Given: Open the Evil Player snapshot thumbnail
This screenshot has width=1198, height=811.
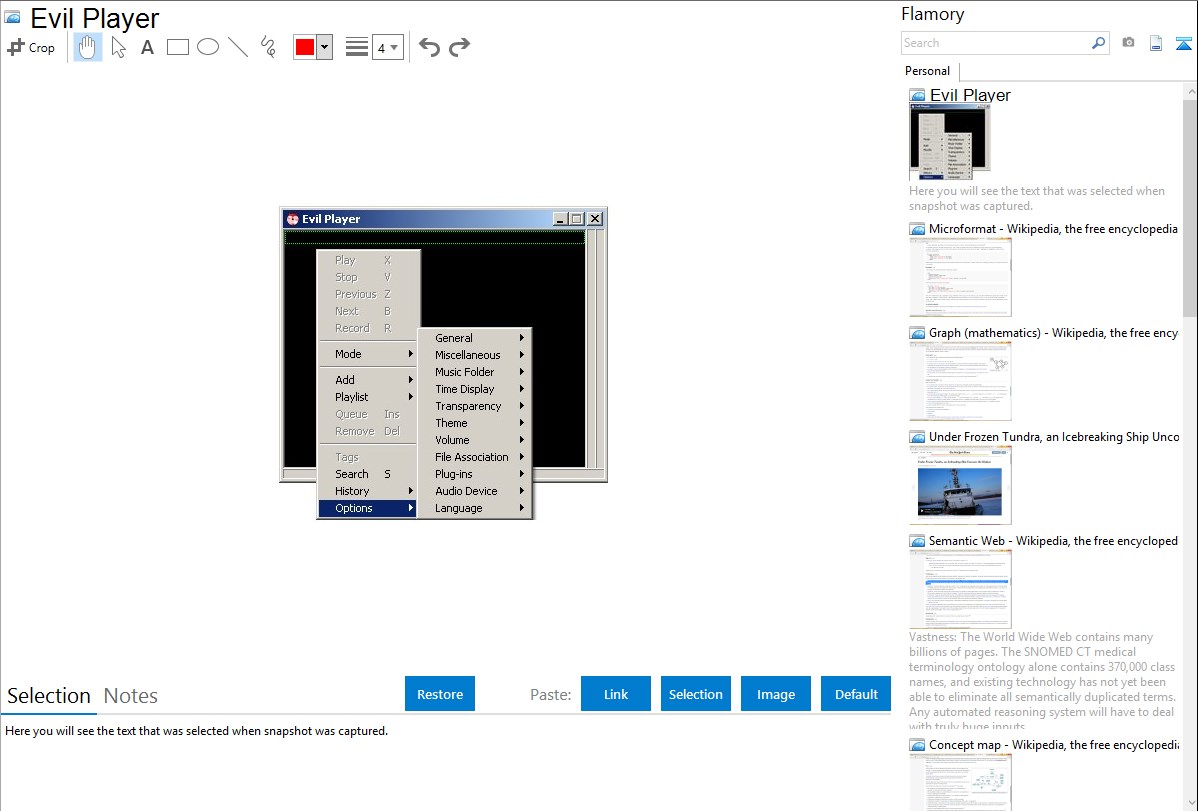Looking at the screenshot, I should click(x=950, y=142).
